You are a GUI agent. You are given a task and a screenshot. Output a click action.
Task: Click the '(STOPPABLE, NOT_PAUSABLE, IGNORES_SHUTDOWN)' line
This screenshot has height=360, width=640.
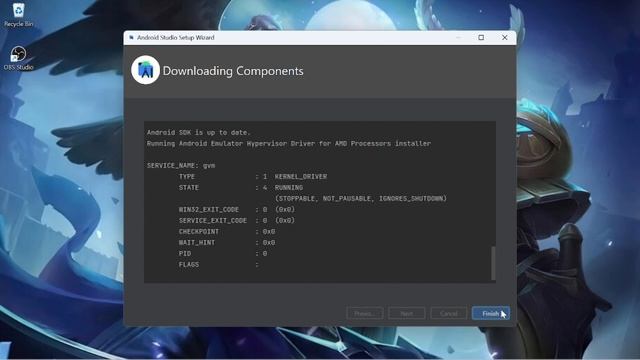click(361, 199)
